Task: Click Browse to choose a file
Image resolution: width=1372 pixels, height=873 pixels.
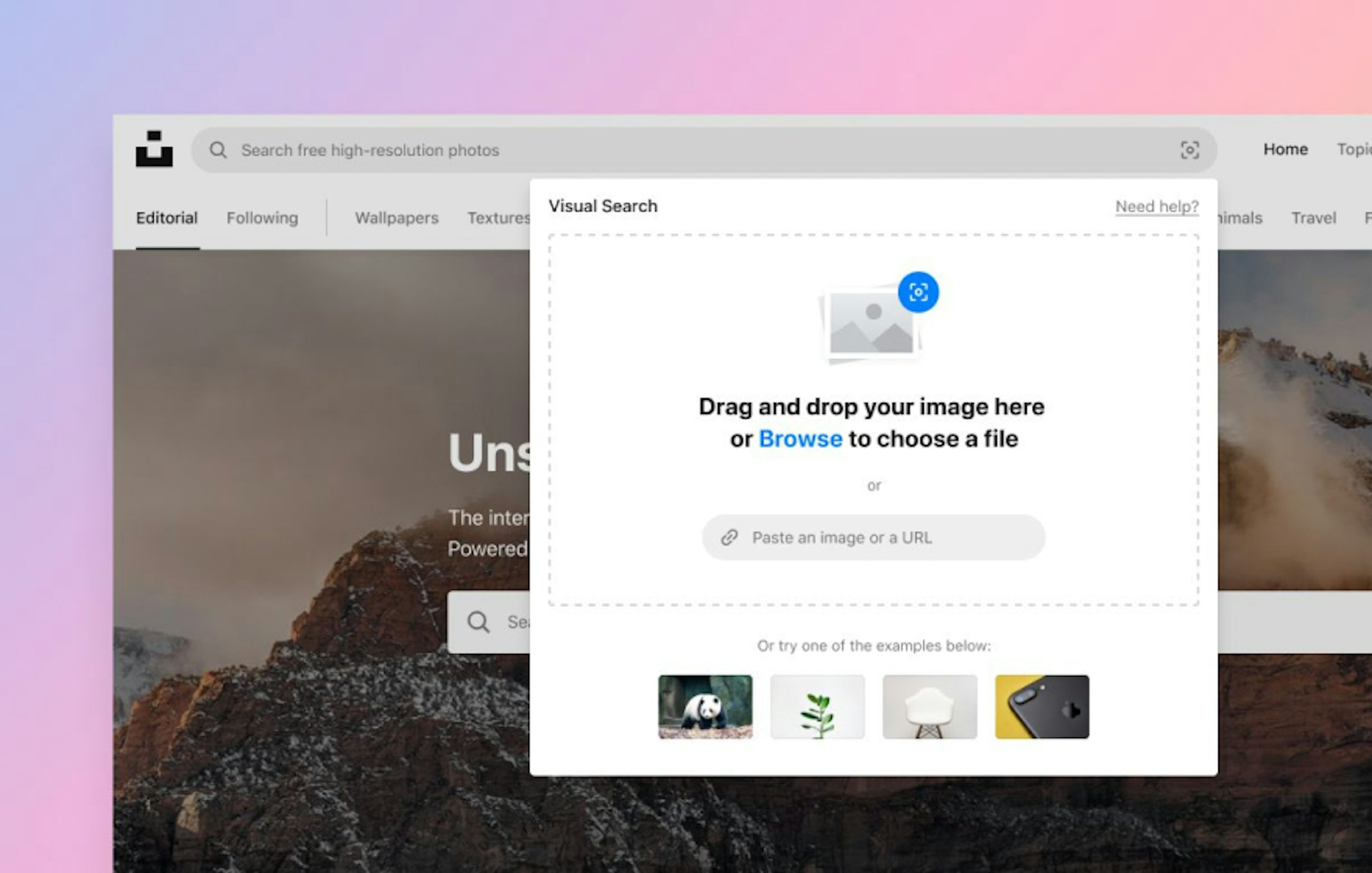Action: point(800,439)
